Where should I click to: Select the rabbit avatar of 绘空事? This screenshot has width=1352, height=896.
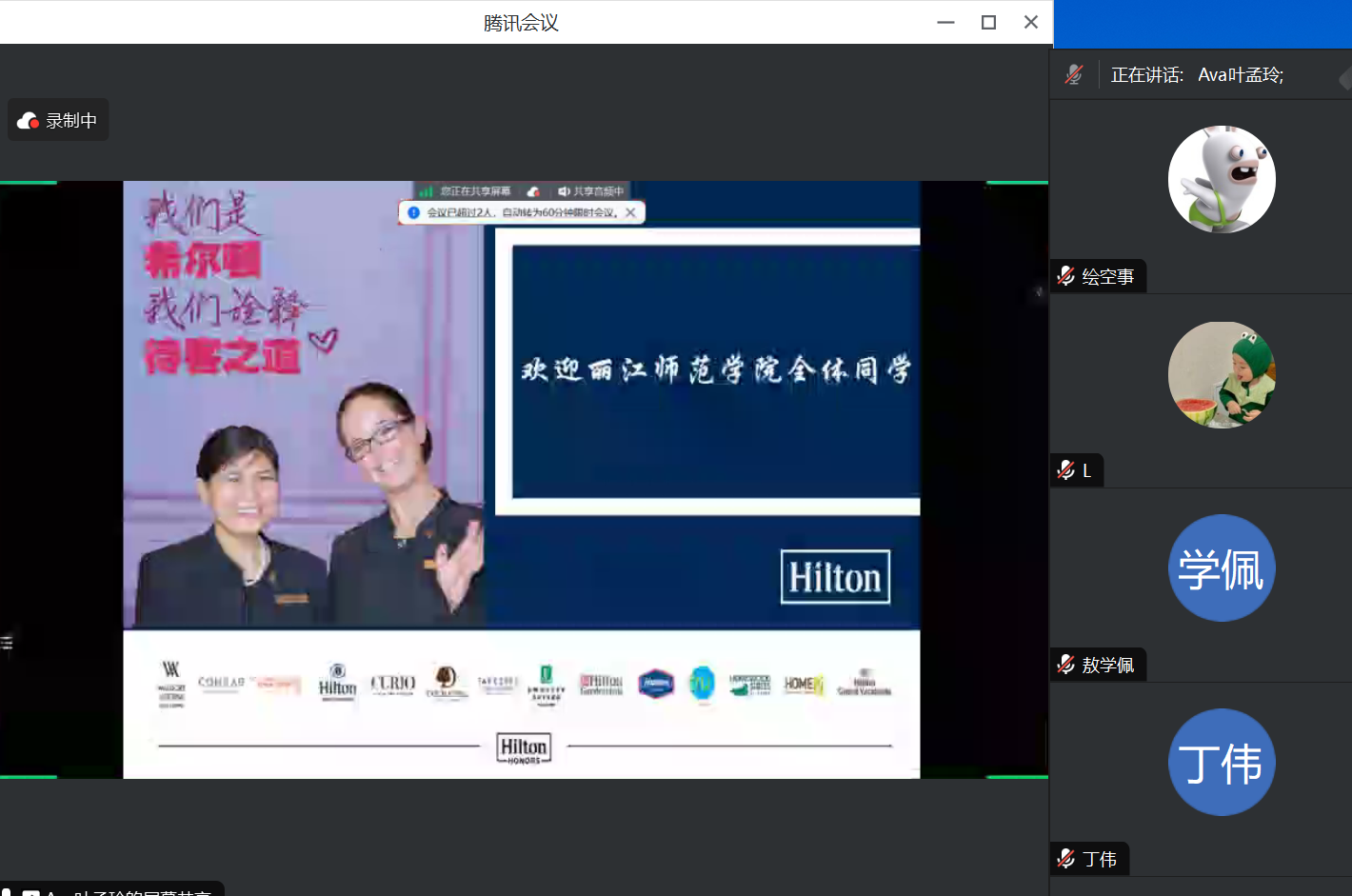tap(1222, 179)
